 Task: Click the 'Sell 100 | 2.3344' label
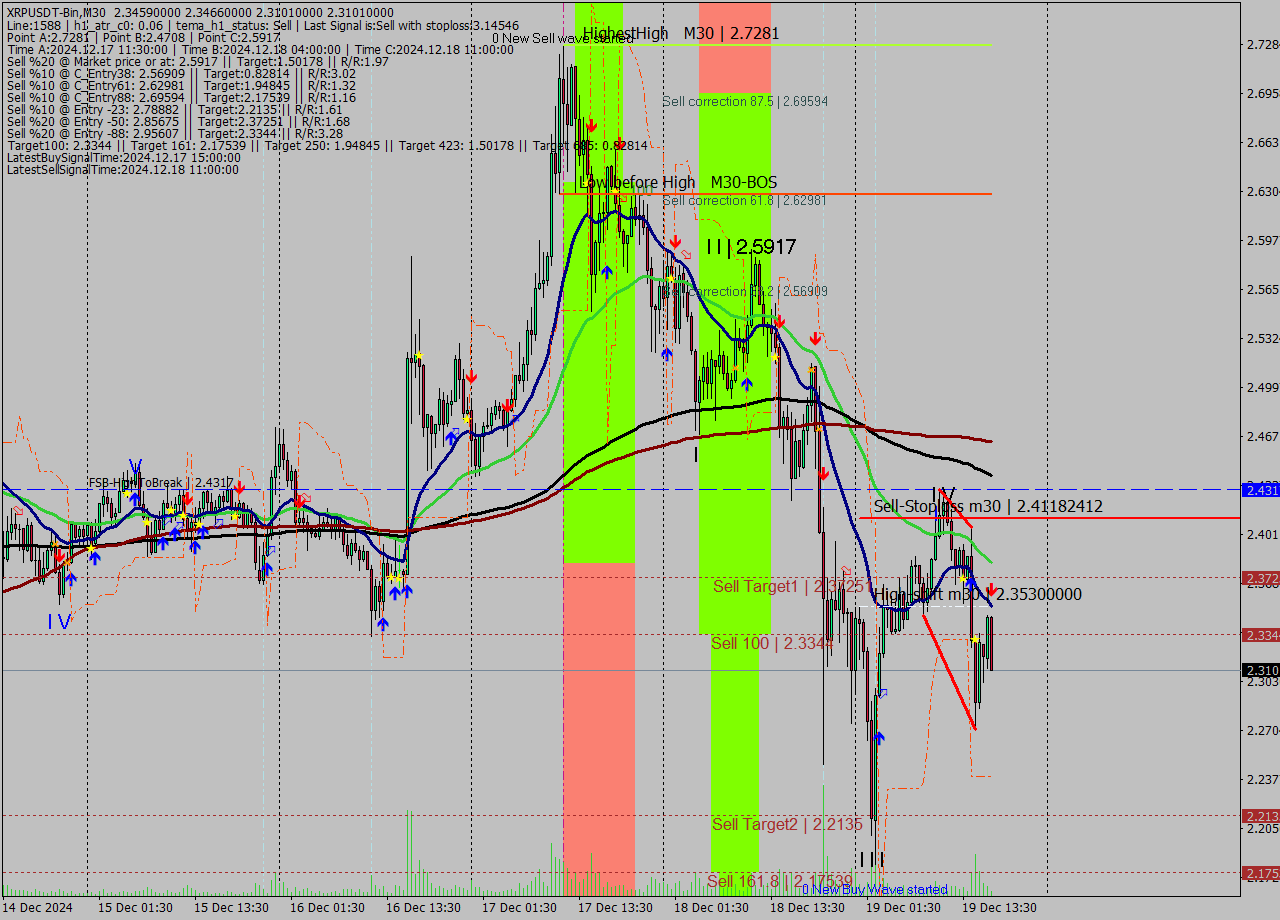tap(771, 643)
